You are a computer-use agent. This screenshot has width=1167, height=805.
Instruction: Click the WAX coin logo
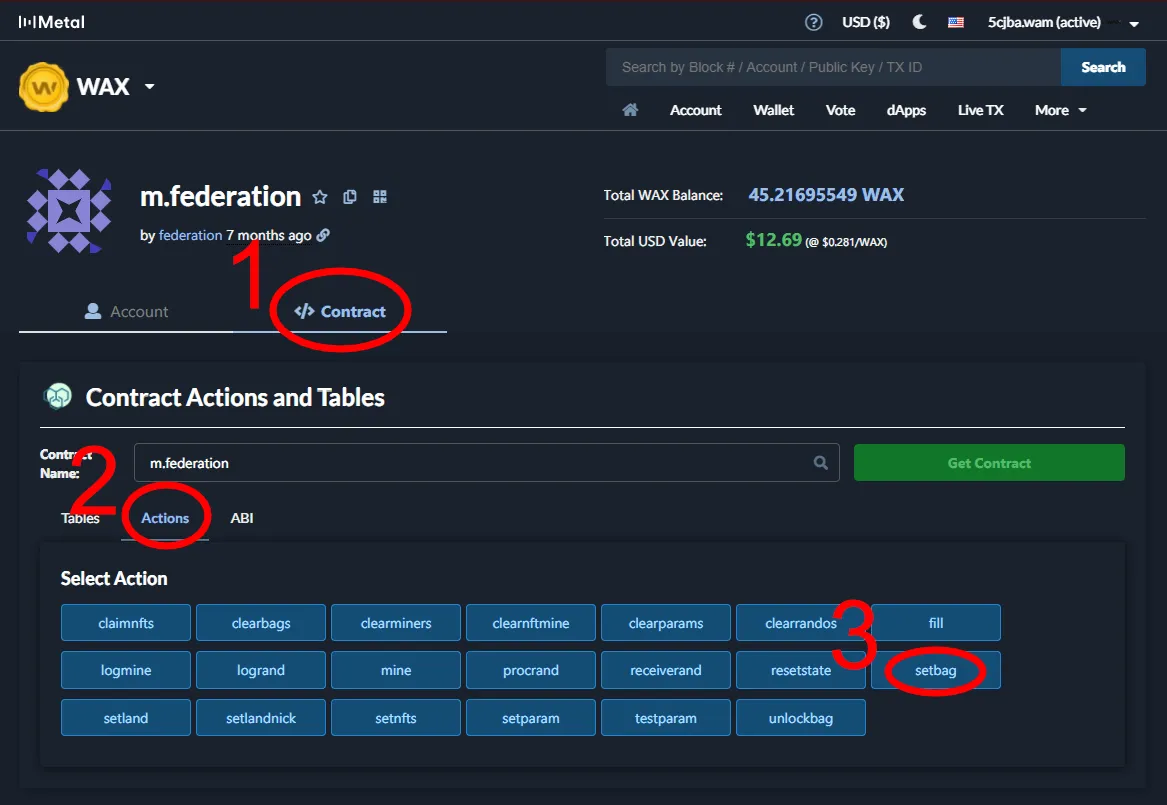click(44, 87)
